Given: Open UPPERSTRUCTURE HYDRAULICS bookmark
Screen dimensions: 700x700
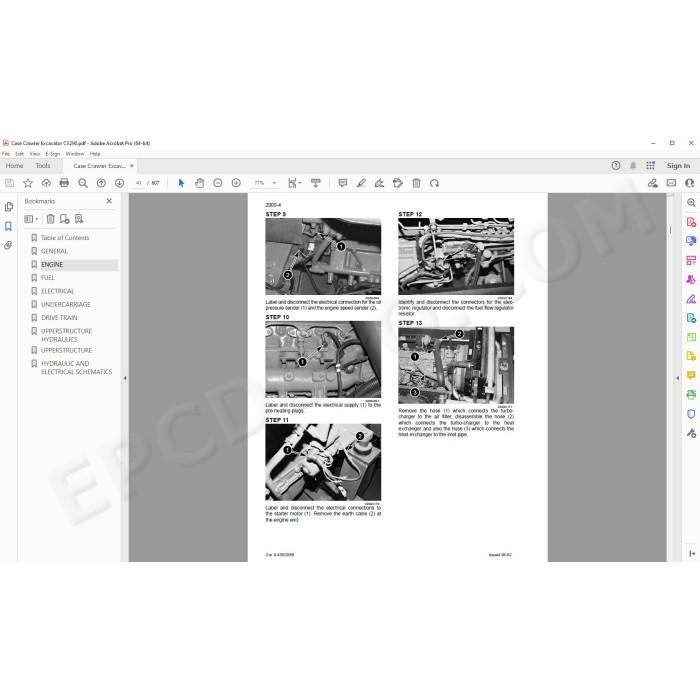Looking at the screenshot, I should pos(66,335).
